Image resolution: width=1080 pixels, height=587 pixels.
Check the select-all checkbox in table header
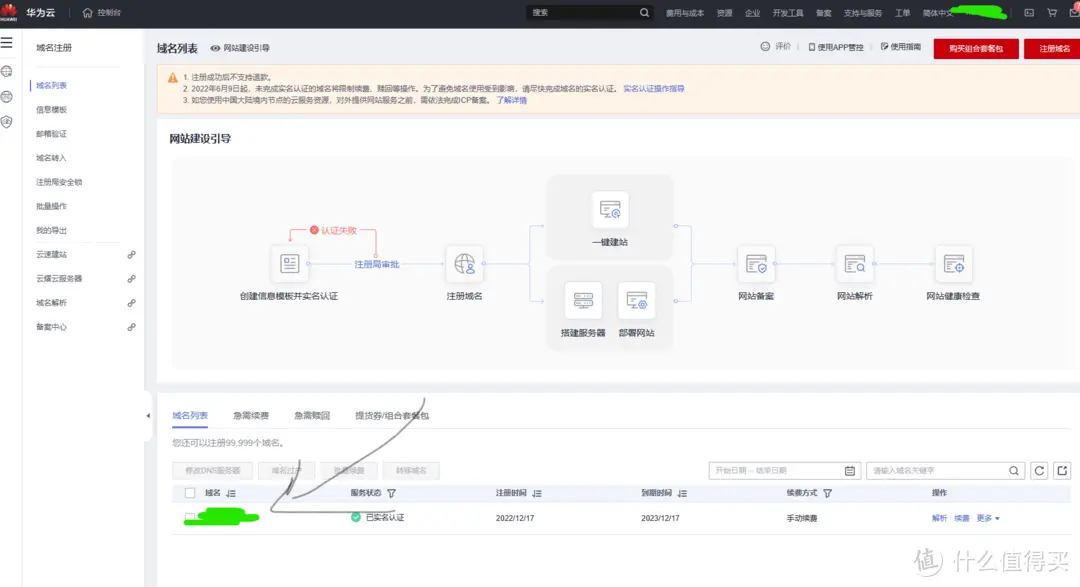(x=190, y=493)
